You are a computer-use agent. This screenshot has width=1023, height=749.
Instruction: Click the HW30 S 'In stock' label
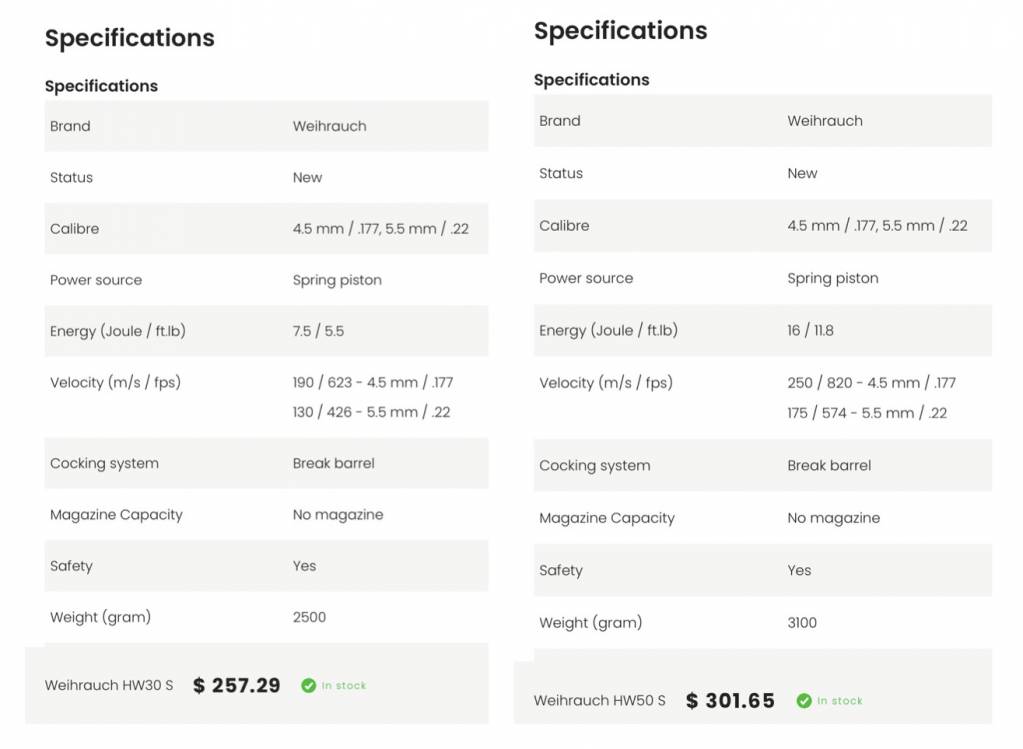click(344, 686)
